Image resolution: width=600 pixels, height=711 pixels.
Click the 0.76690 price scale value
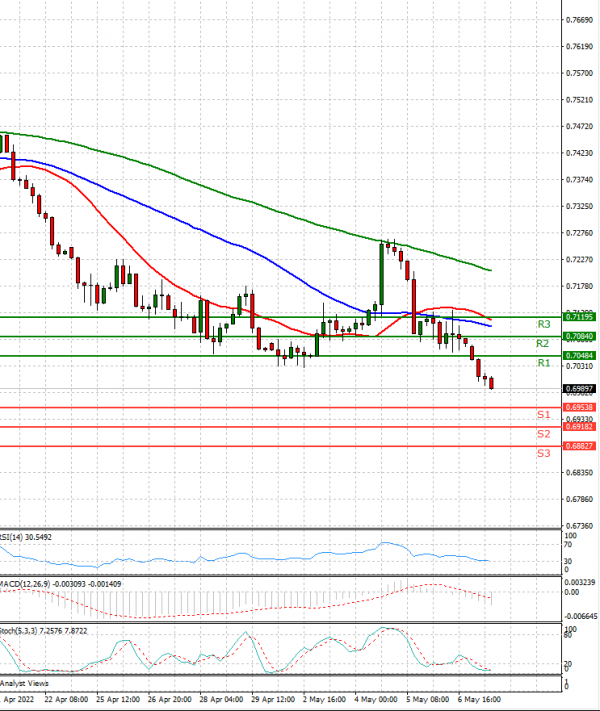click(x=580, y=20)
